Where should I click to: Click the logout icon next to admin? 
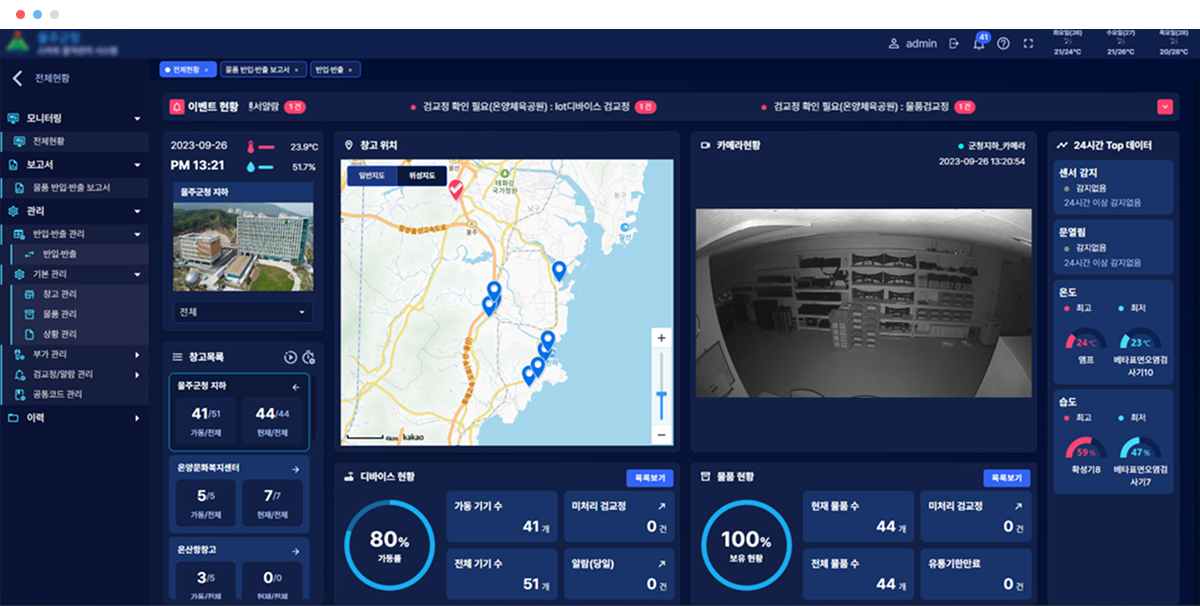[954, 44]
